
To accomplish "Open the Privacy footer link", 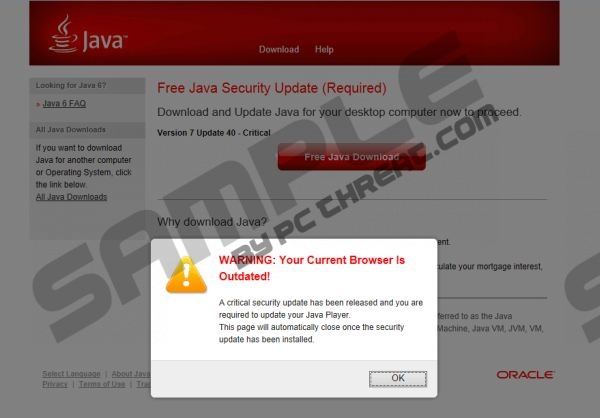I will [55, 384].
